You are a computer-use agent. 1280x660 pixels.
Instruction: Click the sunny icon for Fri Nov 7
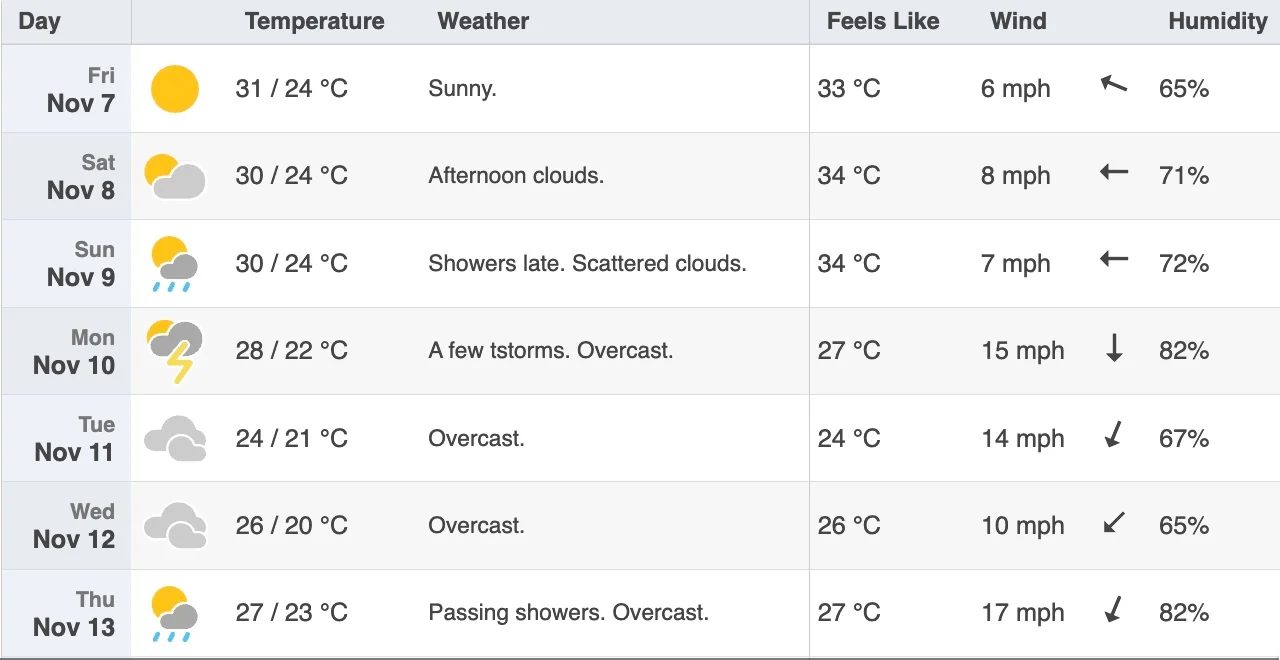(175, 89)
